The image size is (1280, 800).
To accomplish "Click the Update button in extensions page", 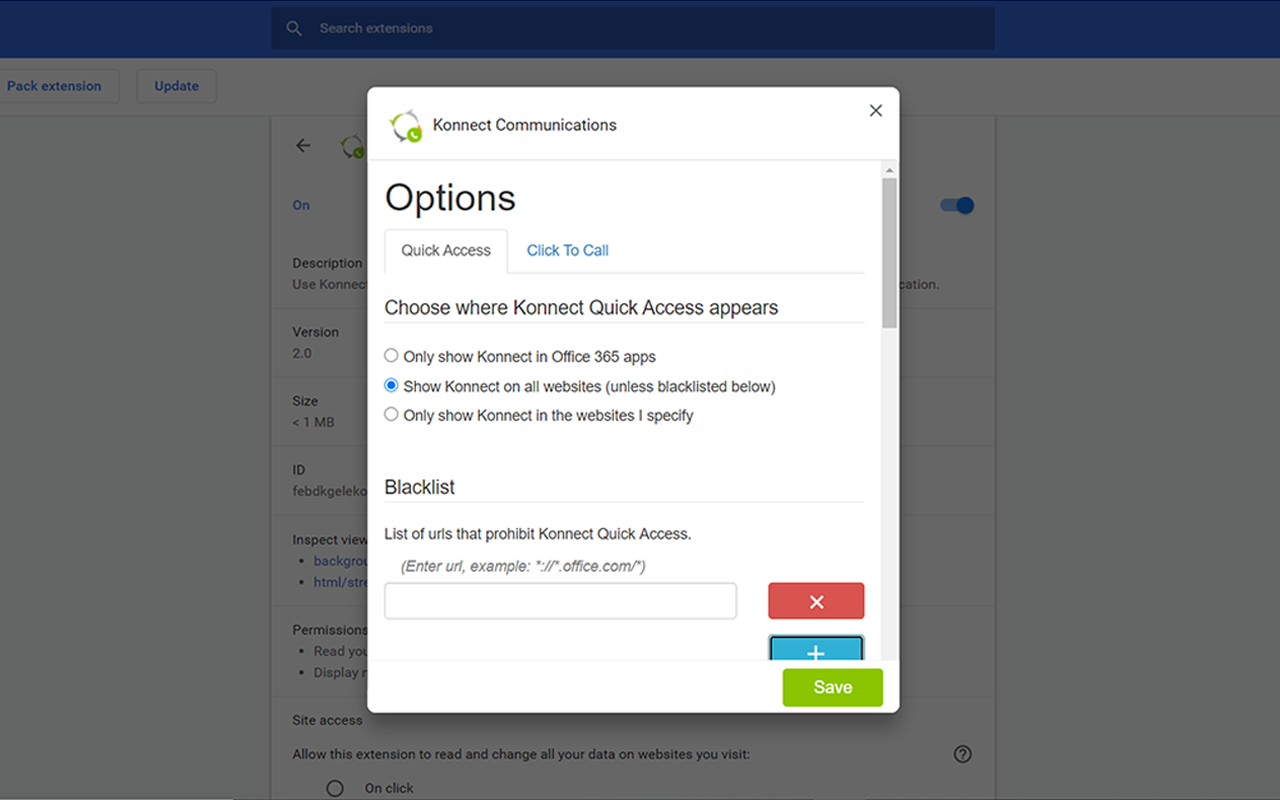I will (x=176, y=86).
